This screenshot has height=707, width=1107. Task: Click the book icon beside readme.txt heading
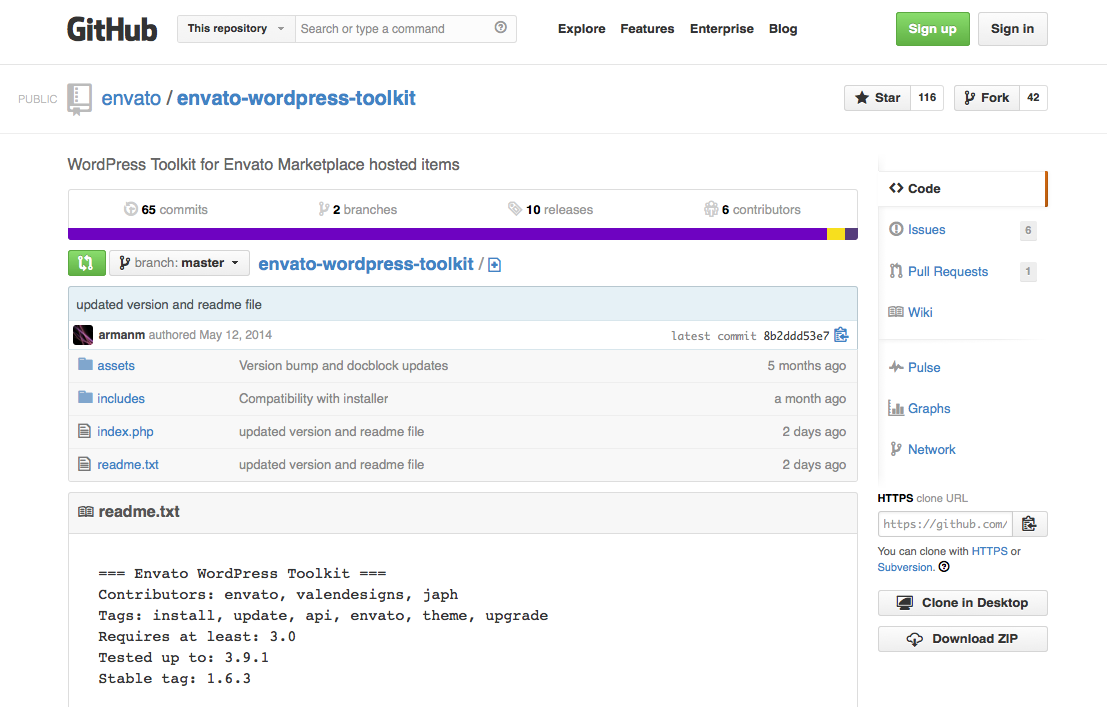[x=85, y=511]
